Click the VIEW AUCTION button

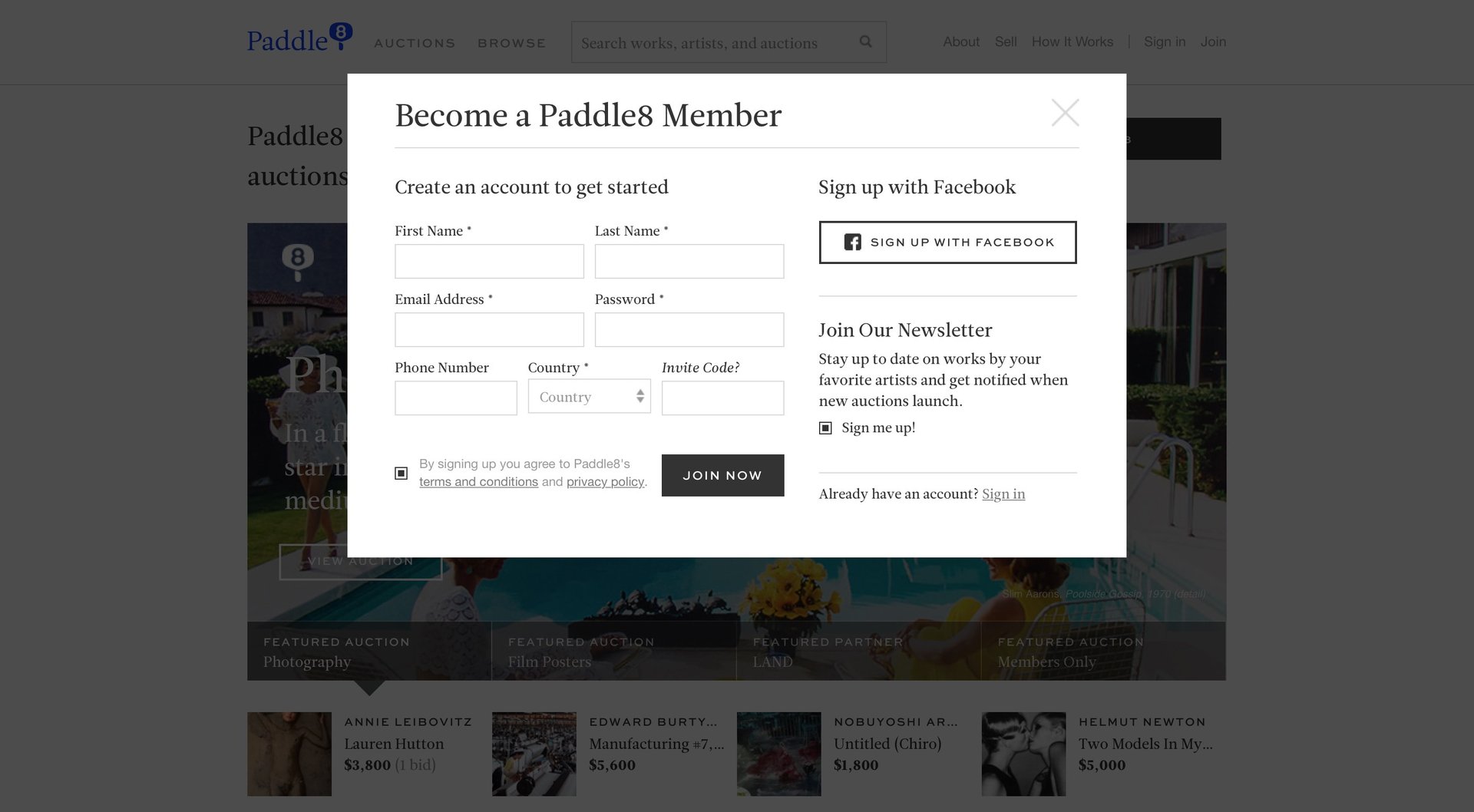tap(360, 561)
